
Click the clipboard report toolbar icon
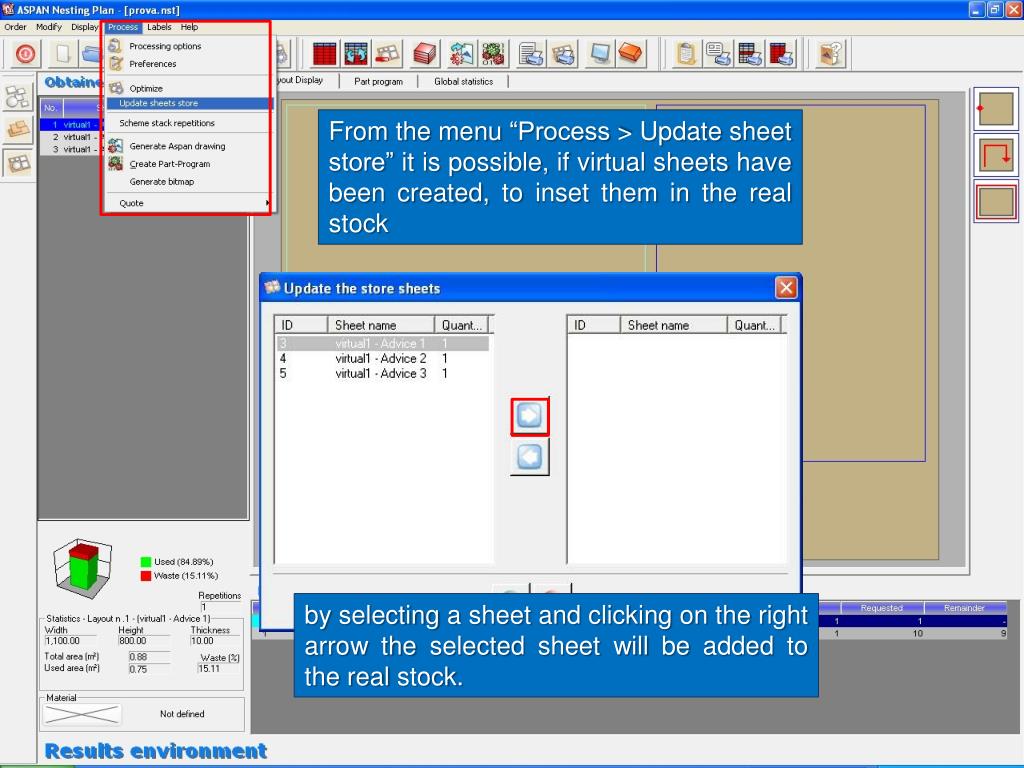pos(686,54)
